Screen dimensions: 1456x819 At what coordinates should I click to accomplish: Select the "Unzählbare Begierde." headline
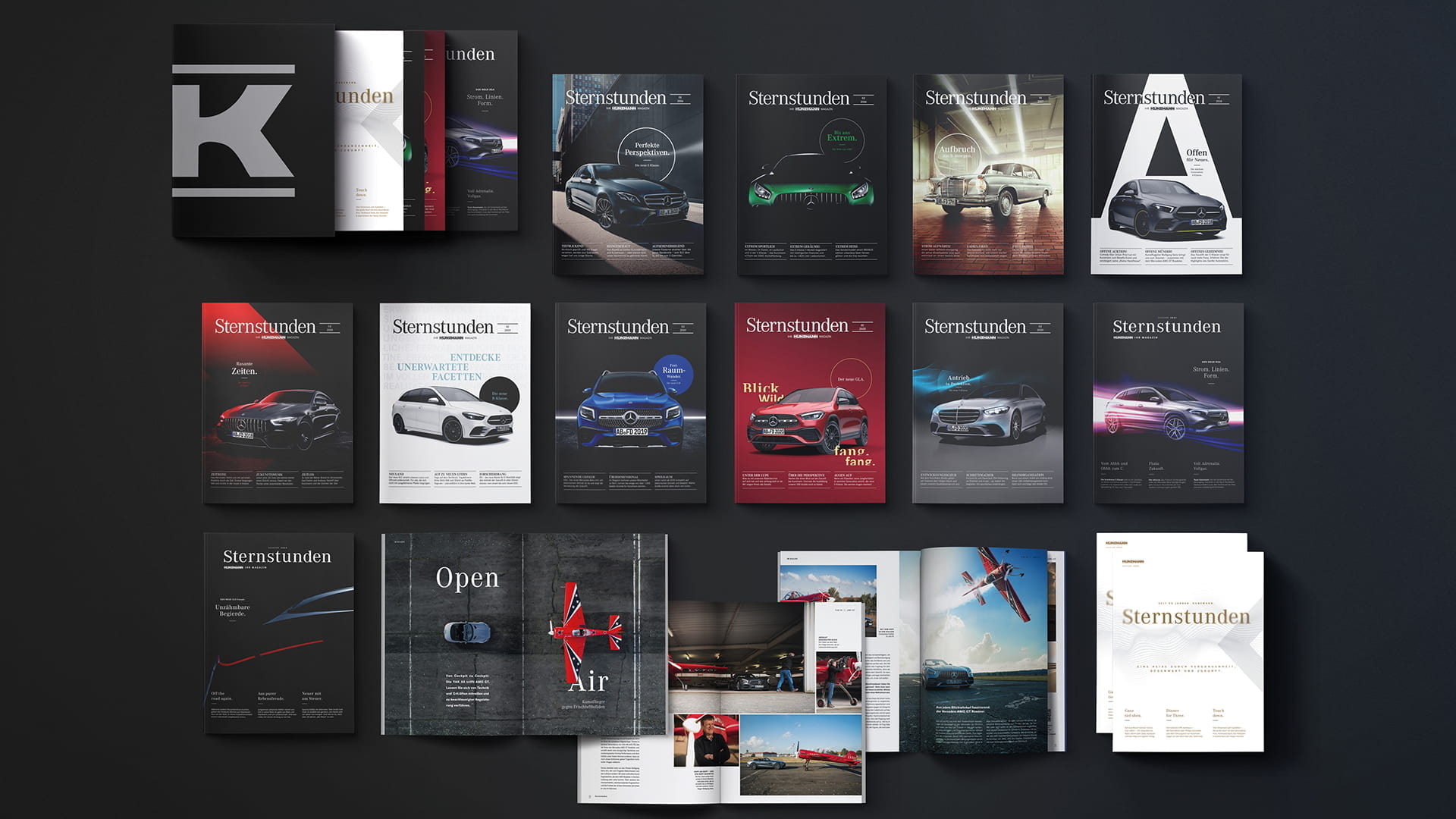coord(232,610)
